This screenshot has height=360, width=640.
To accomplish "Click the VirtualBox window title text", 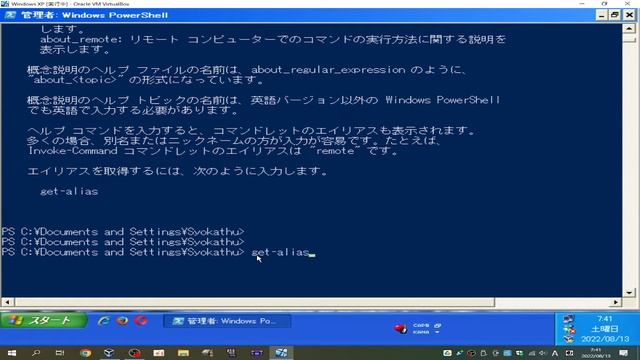I will [70, 4].
